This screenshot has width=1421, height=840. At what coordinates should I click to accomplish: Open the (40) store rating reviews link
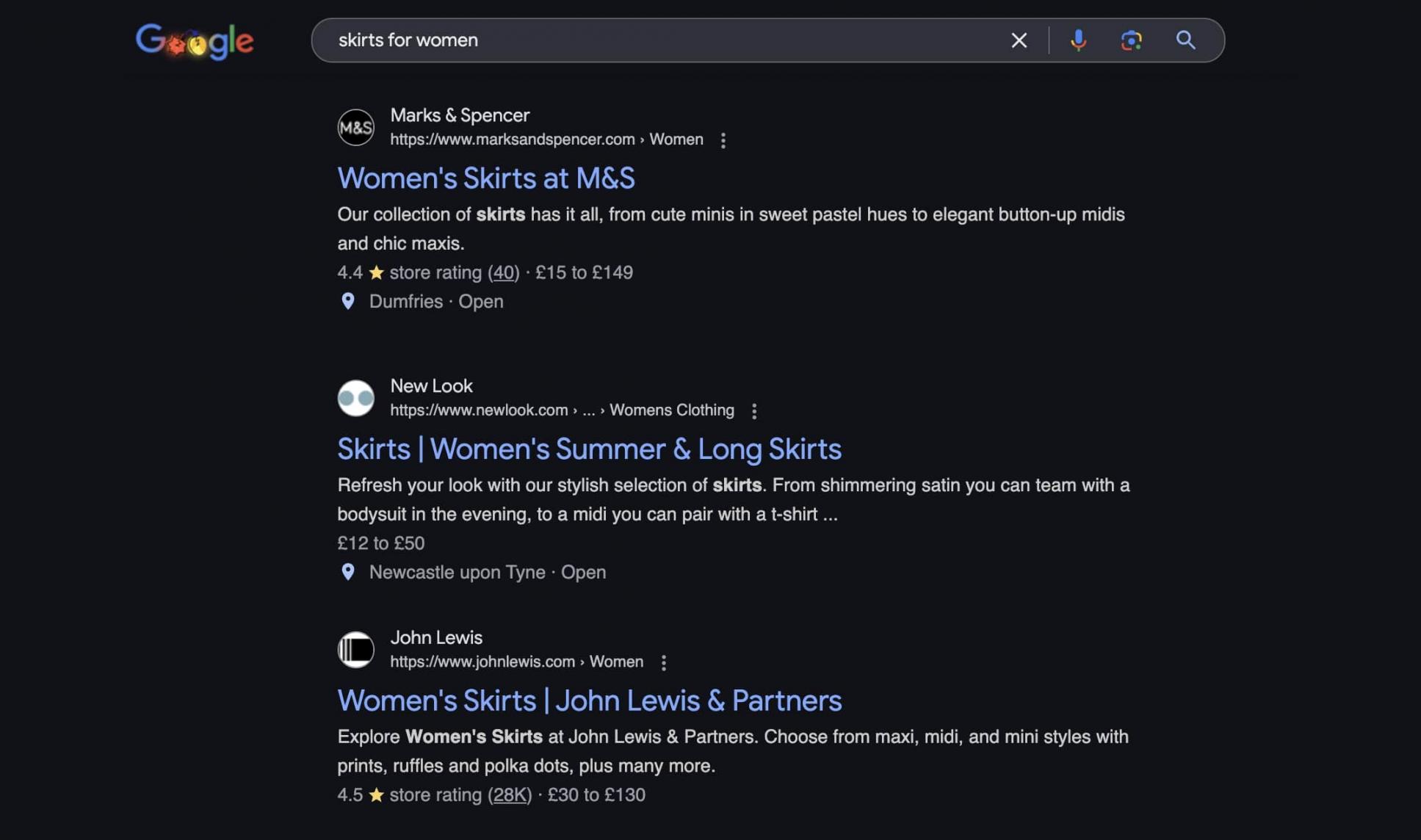[504, 272]
